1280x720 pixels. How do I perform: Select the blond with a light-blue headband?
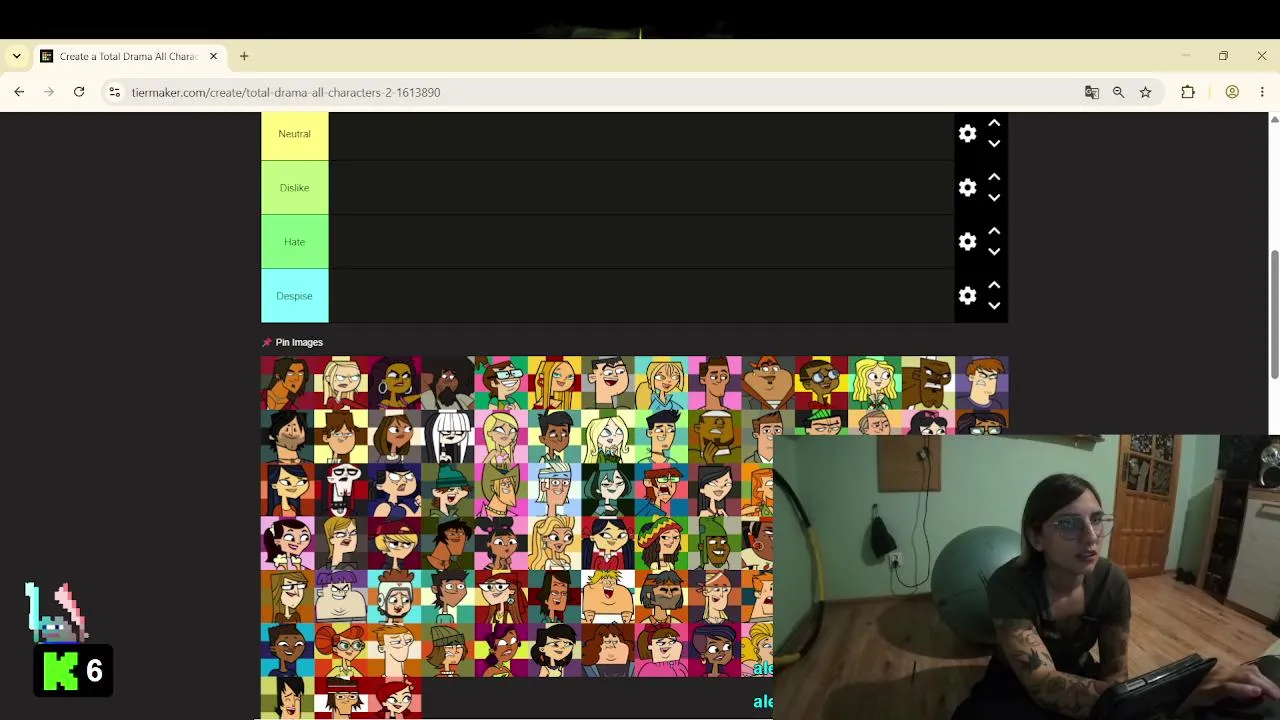pyautogui.click(x=555, y=491)
